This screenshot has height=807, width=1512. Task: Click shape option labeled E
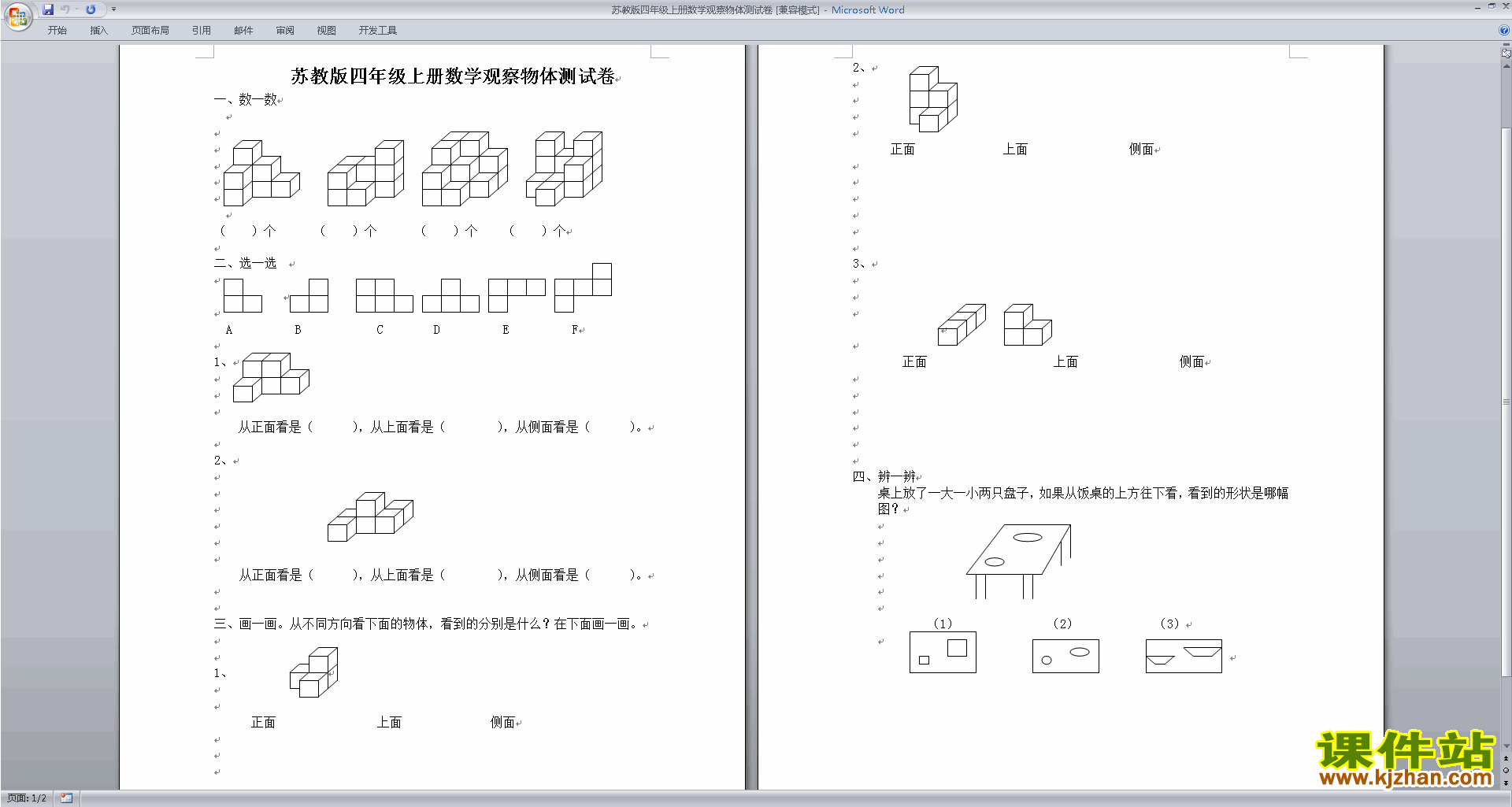click(x=517, y=295)
